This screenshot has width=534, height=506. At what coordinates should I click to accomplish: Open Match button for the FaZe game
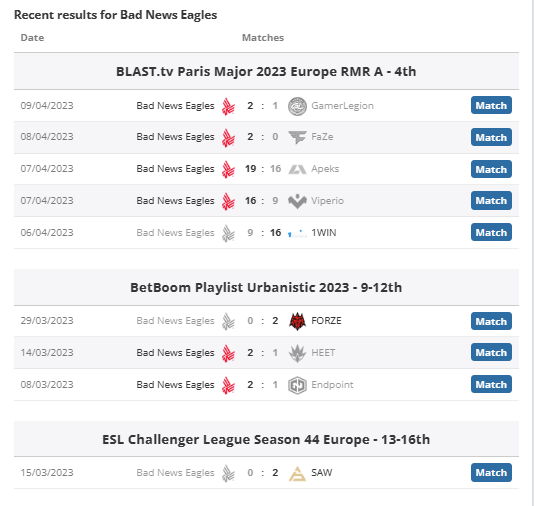(x=491, y=137)
